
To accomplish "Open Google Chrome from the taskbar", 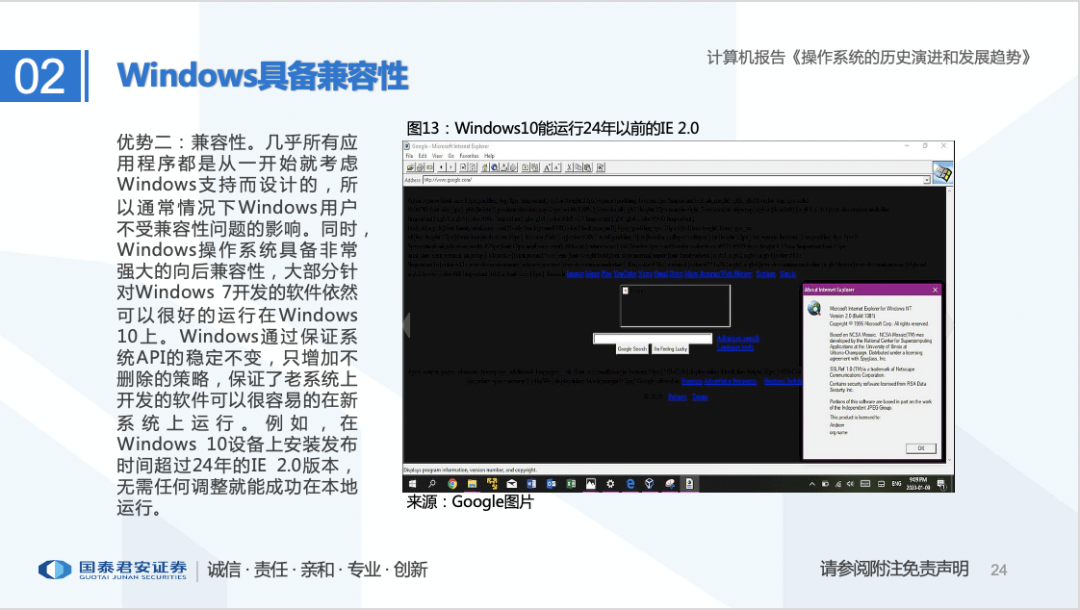I will click(x=453, y=484).
